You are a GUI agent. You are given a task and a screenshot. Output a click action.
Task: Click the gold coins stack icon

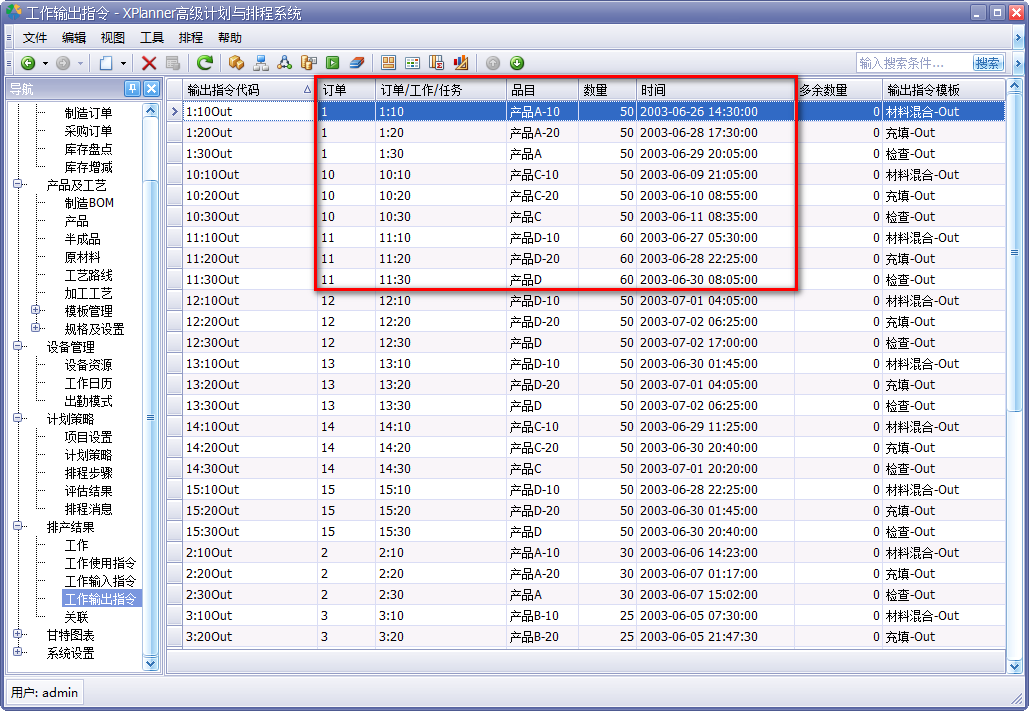point(308,63)
